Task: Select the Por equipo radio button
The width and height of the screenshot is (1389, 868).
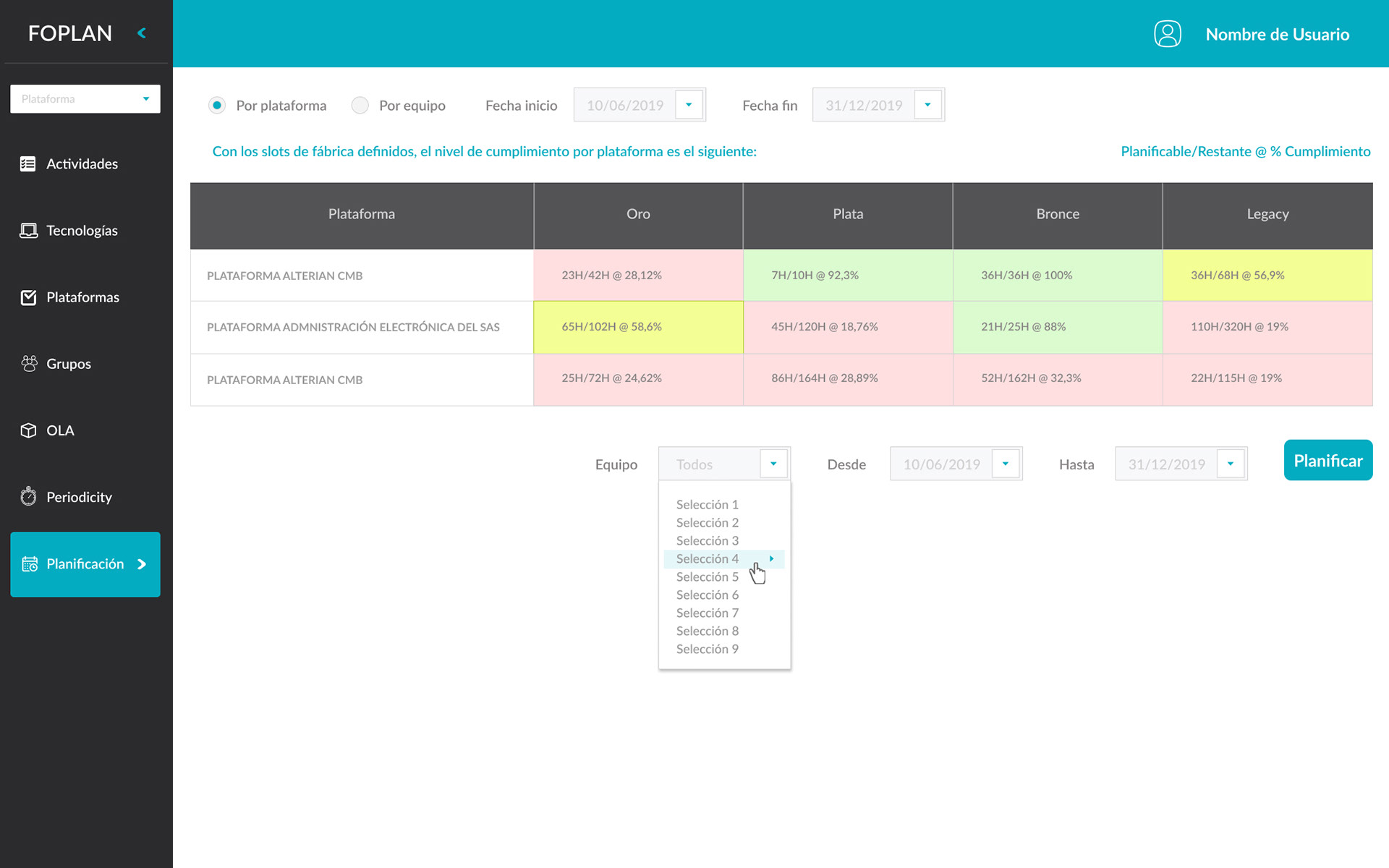Action: pos(360,106)
